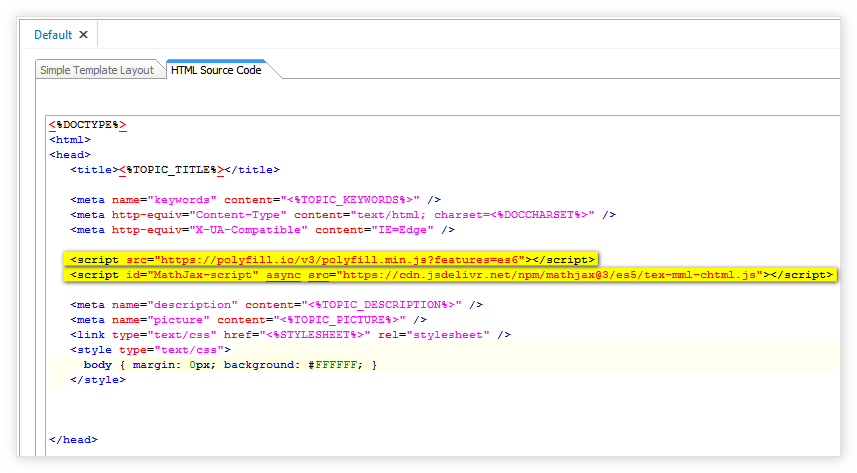Click the opening <head> tag line
Viewport: 857px width, 473px height.
pos(70,155)
